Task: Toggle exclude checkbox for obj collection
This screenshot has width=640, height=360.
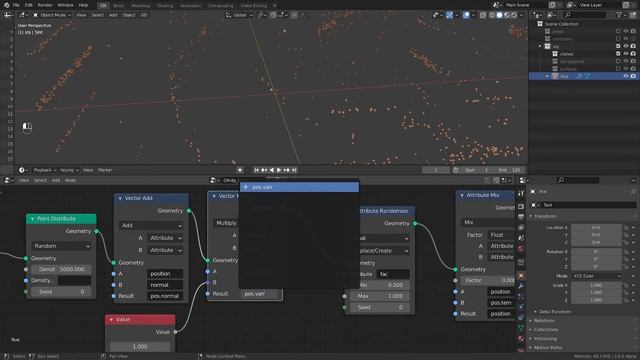Action: 618,46
